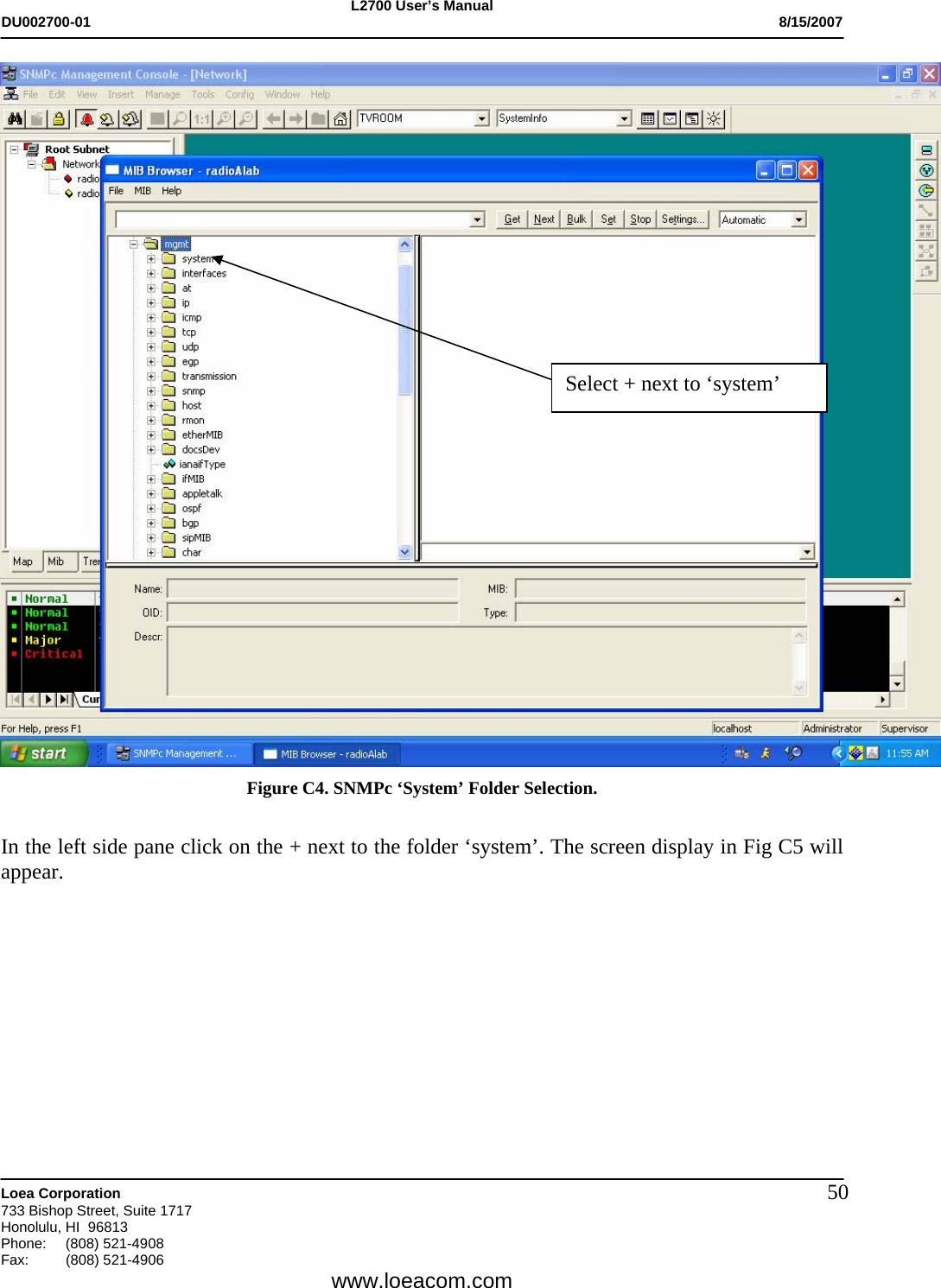Open the File menu in MIB Browser
This screenshot has height=1288, width=941.
pyautogui.click(x=116, y=192)
